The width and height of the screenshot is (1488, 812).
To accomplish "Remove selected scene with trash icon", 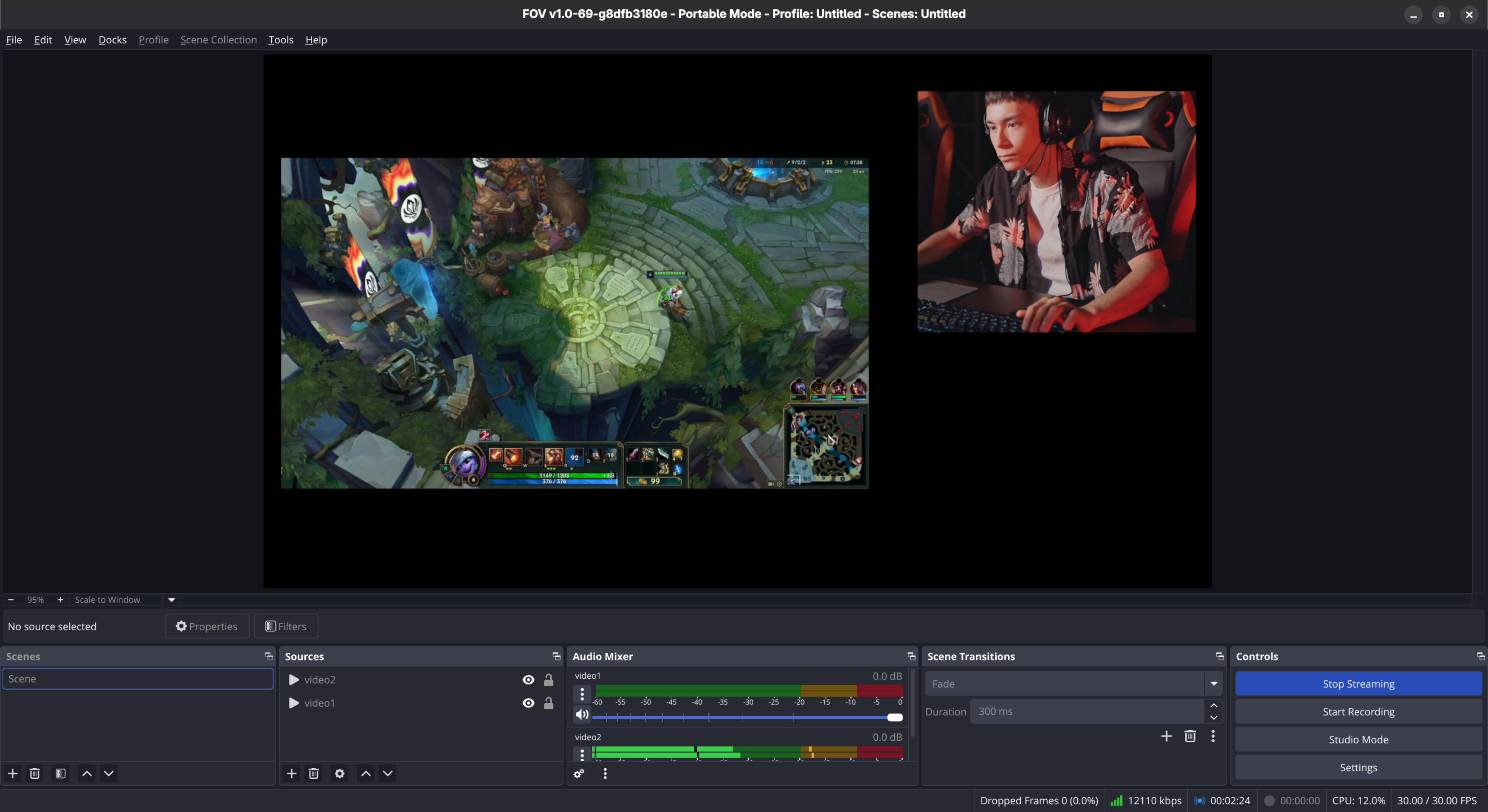I will [34, 773].
